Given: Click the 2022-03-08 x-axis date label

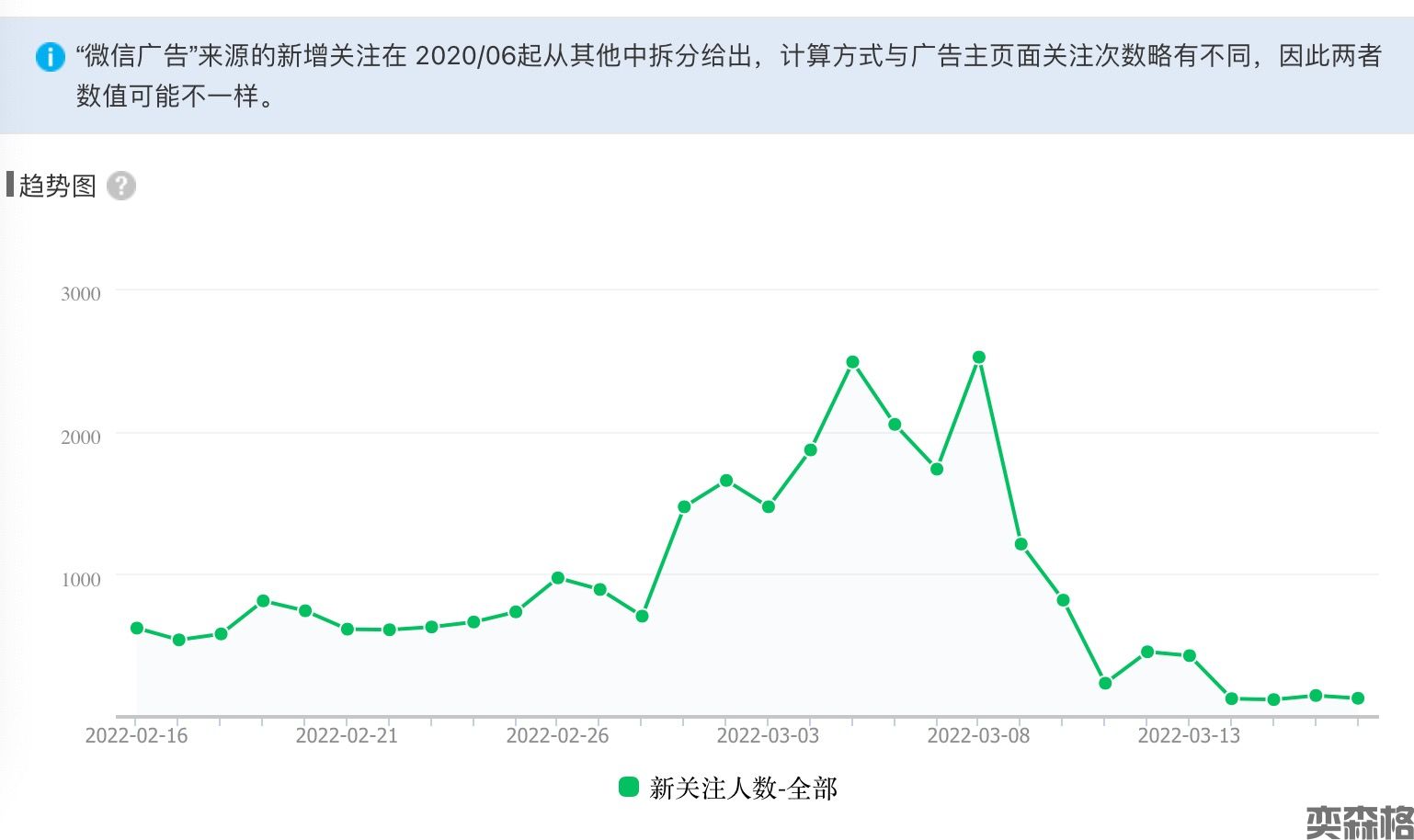Looking at the screenshot, I should (978, 736).
